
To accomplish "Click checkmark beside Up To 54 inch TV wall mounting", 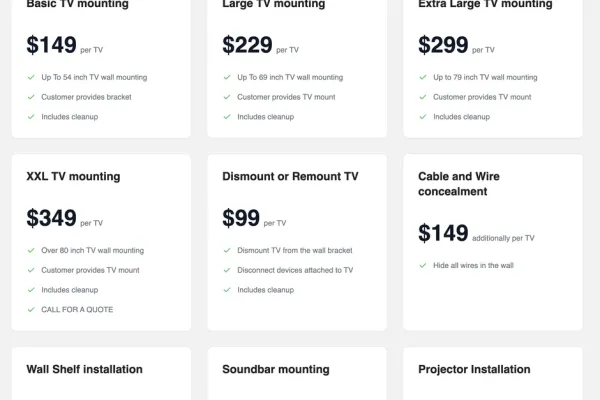I will (x=31, y=77).
